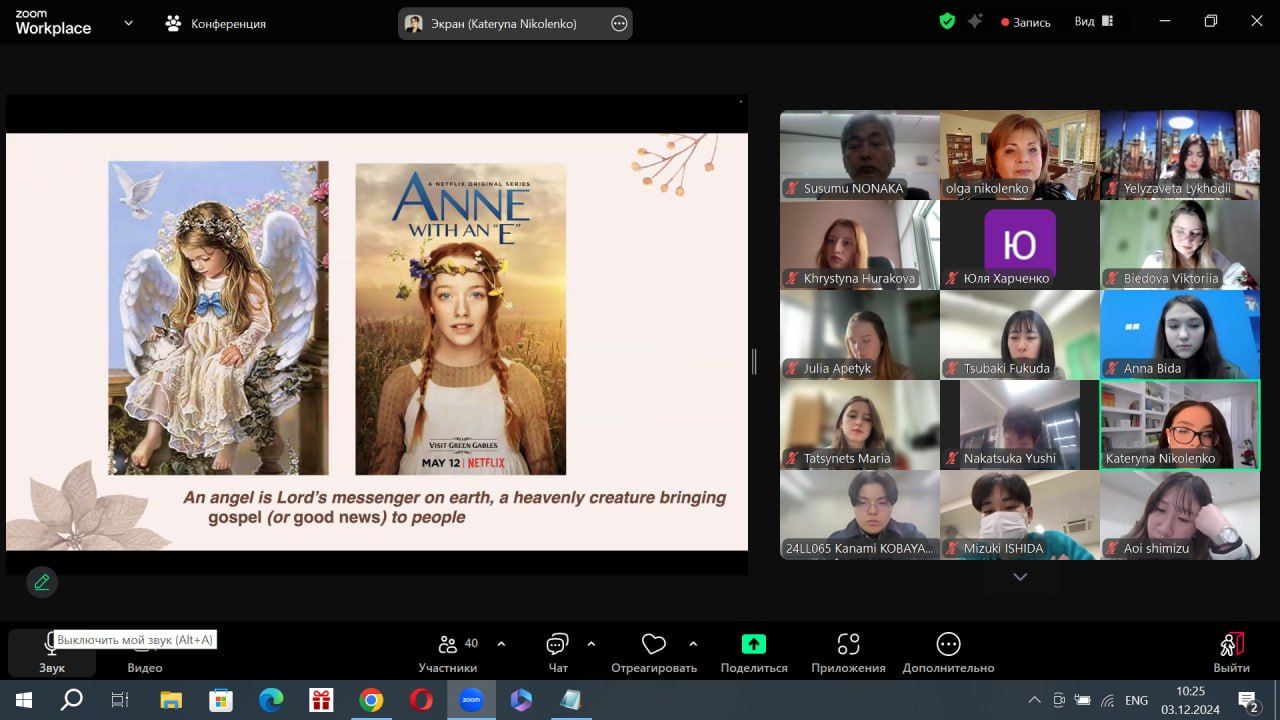Select Kateryna Nikolenko's highlighted video tile
Image resolution: width=1280 pixels, height=720 pixels.
[x=1180, y=425]
